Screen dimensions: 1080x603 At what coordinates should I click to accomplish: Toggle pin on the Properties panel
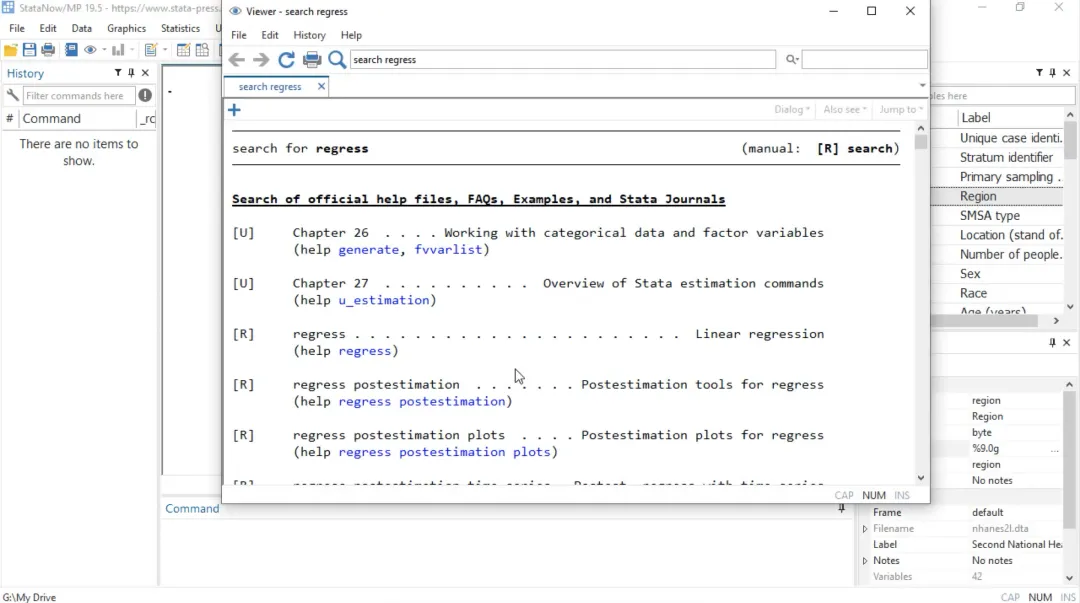[1052, 343]
